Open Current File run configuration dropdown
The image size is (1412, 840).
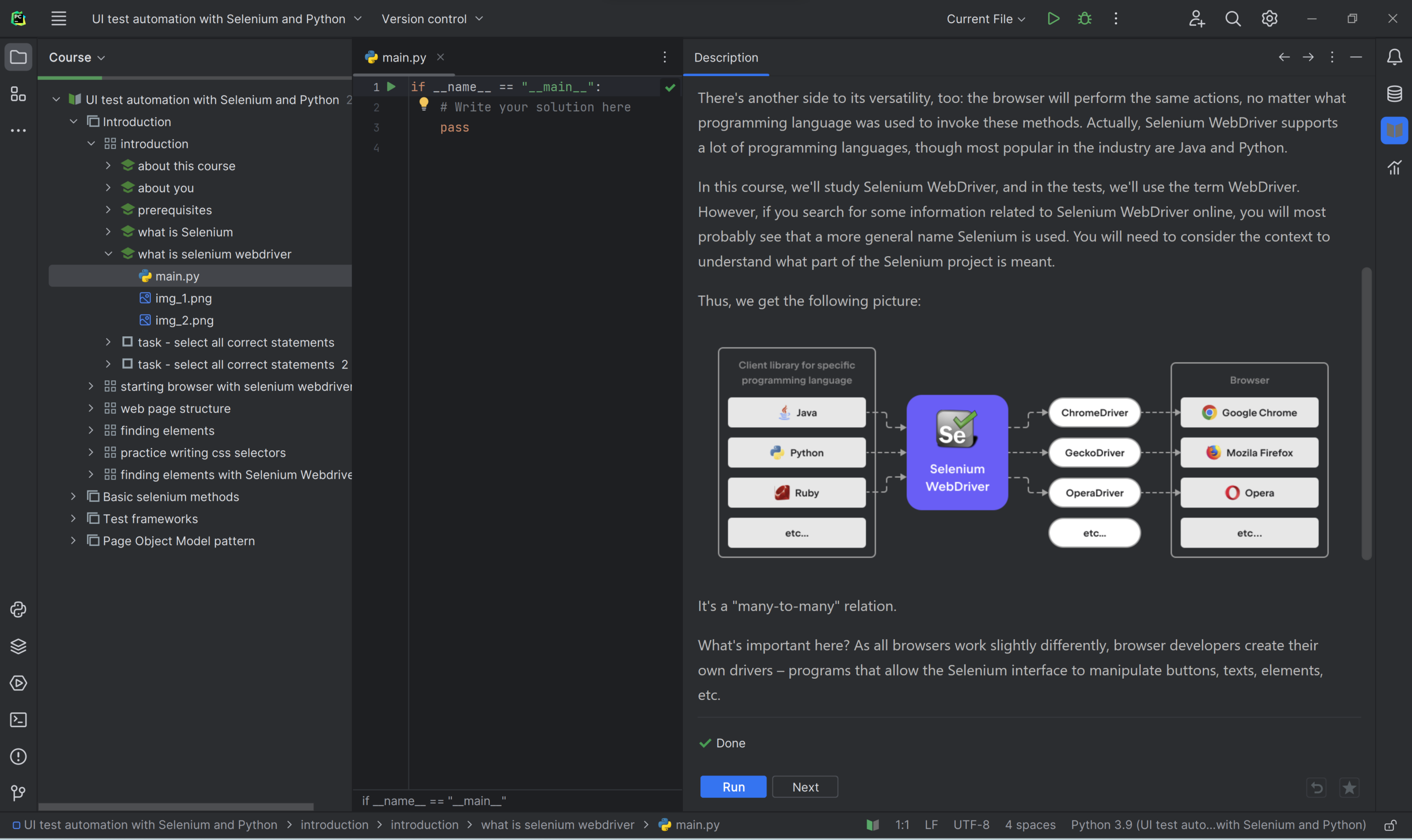pyautogui.click(x=986, y=19)
